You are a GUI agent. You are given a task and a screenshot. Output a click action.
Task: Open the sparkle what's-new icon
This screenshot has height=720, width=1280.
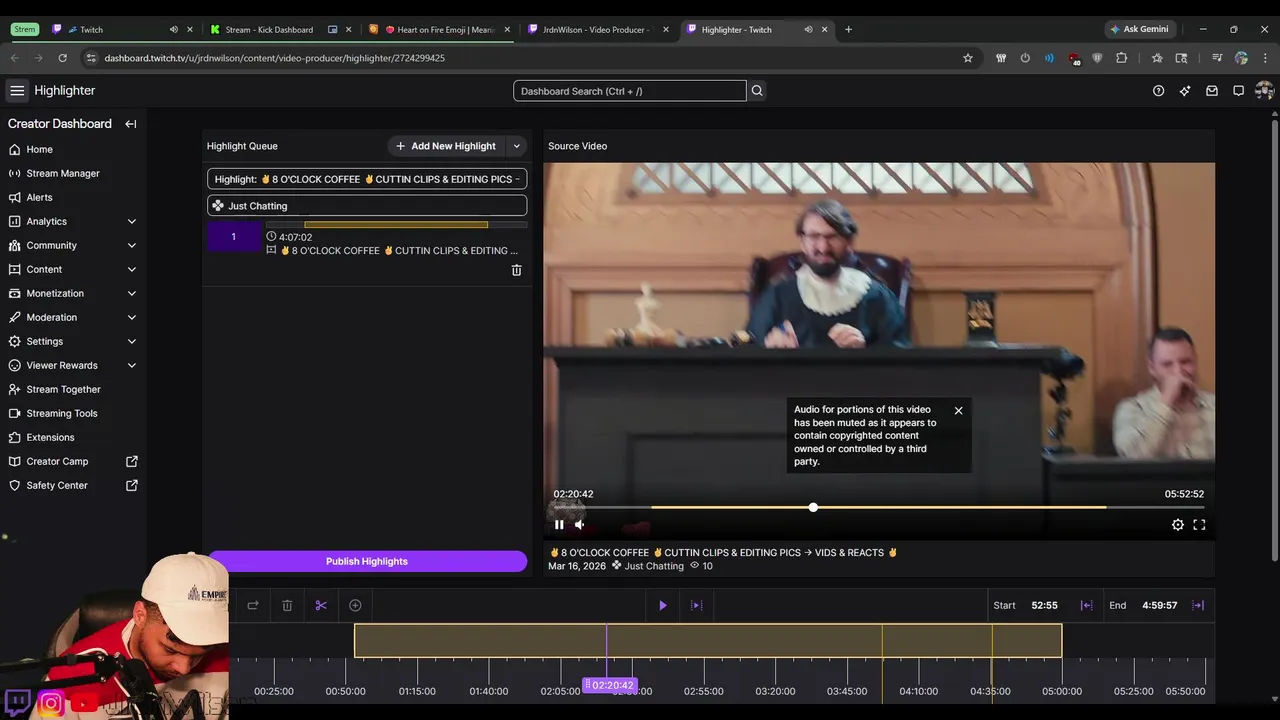coord(1185,91)
